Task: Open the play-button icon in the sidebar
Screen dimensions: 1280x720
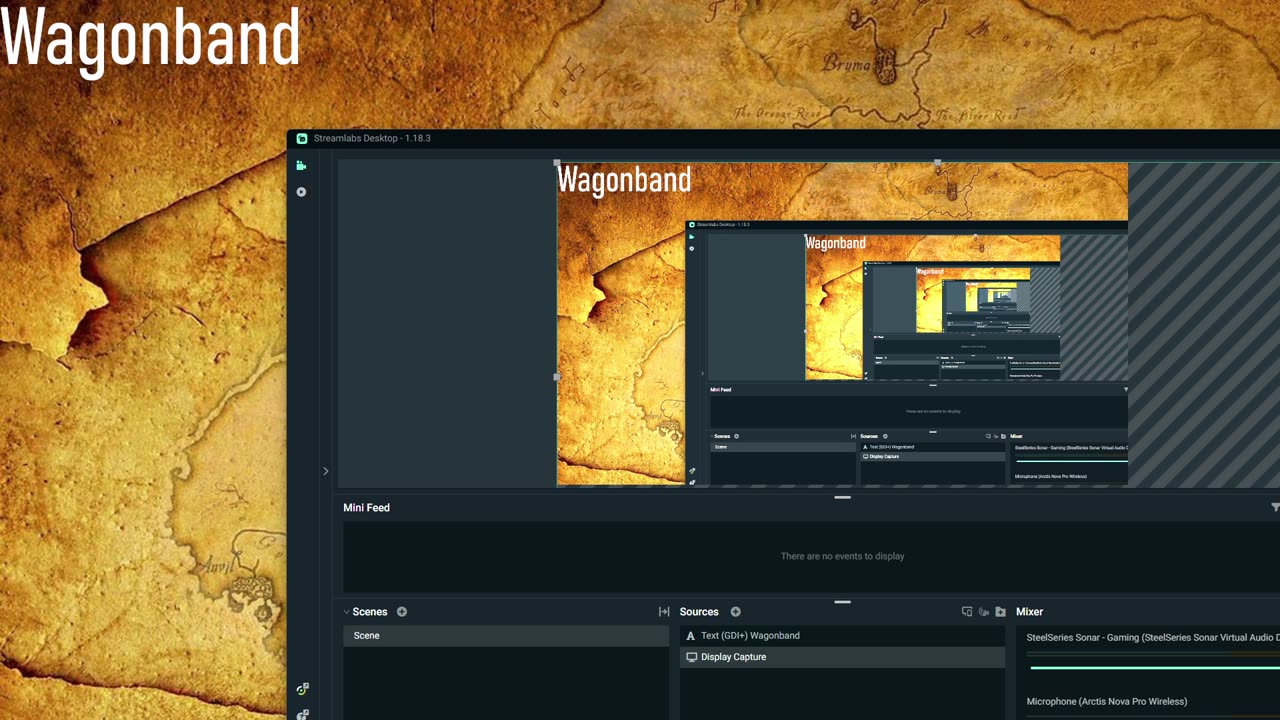Action: pyautogui.click(x=301, y=192)
